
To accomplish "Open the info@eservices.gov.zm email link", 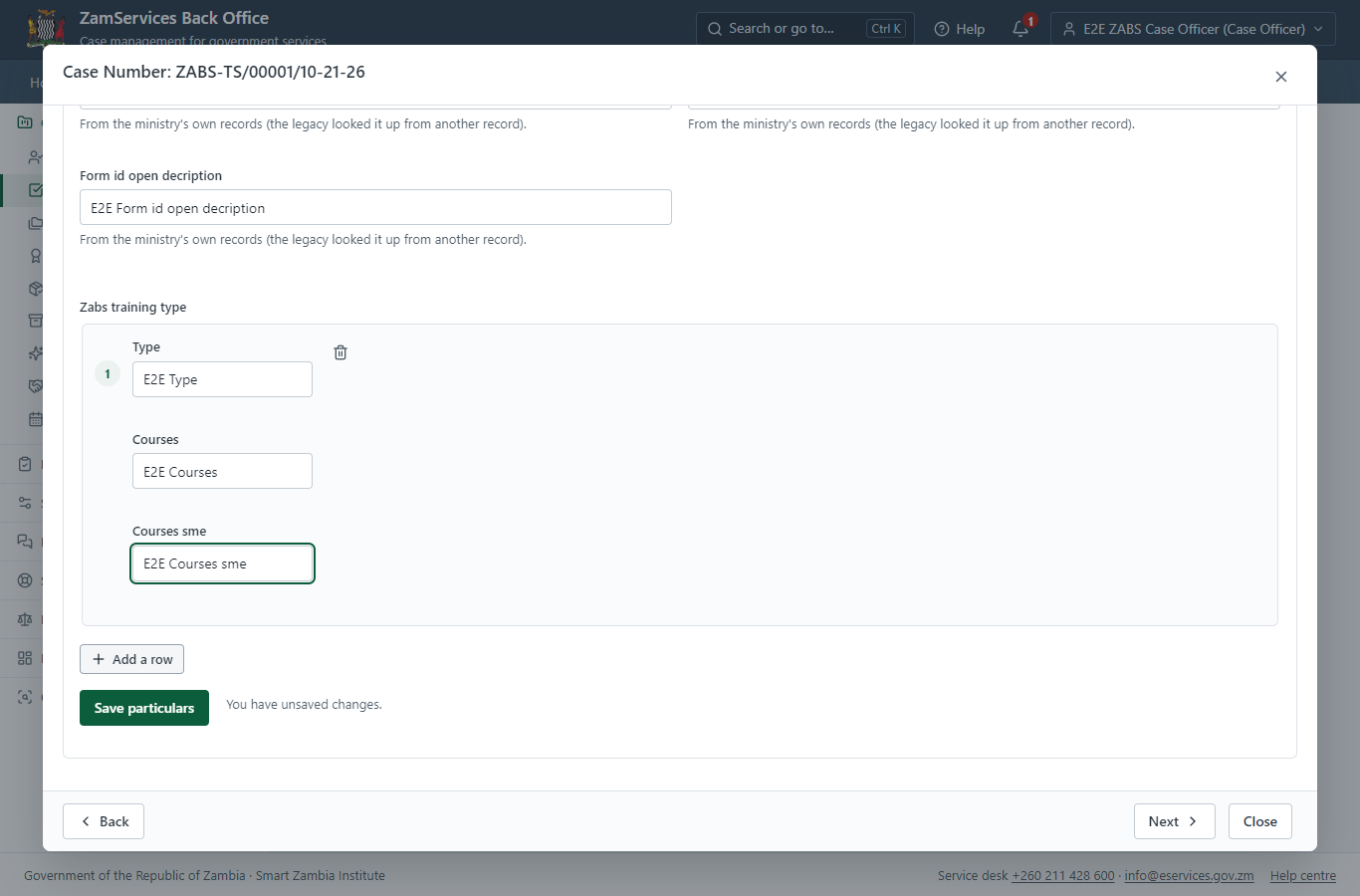I will [x=1189, y=876].
